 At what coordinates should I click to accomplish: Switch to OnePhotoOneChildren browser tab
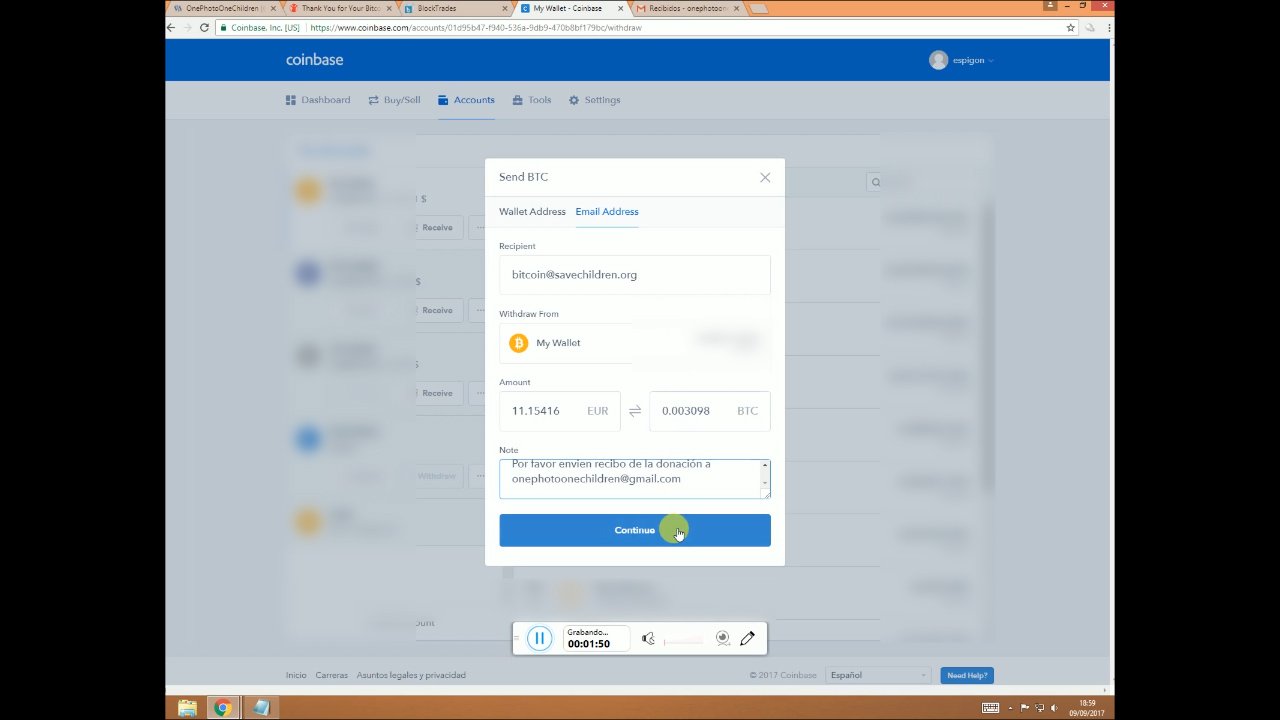pos(222,8)
